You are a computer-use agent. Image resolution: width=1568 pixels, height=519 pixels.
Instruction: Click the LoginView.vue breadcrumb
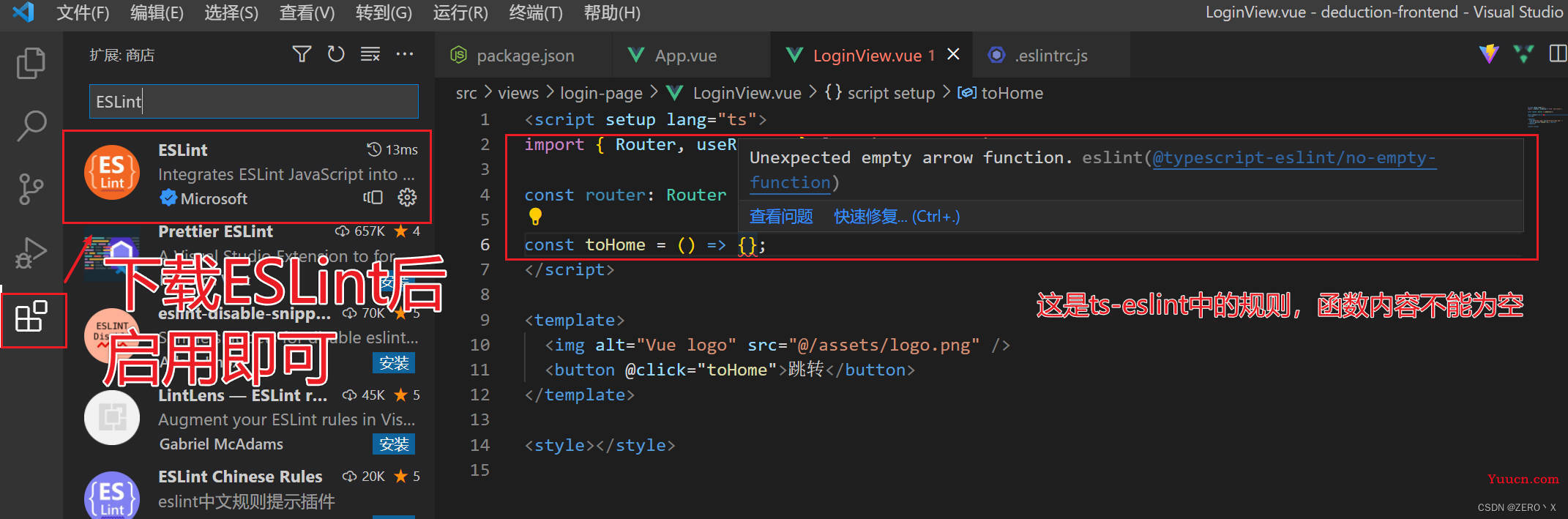(747, 93)
